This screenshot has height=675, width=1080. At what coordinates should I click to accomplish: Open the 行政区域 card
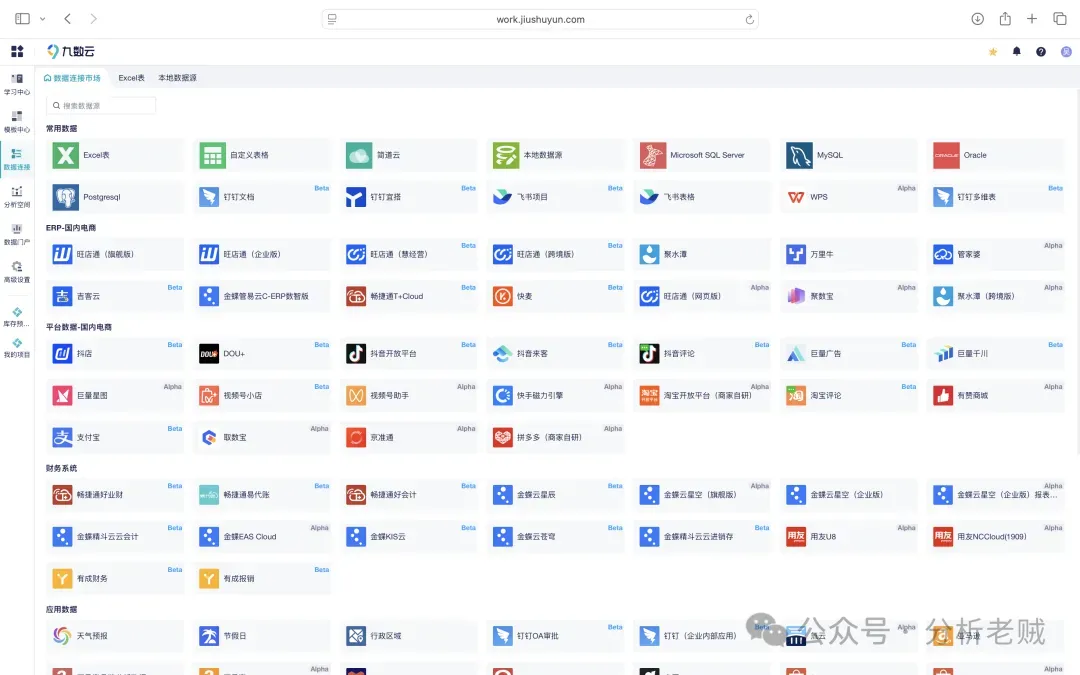click(x=408, y=636)
